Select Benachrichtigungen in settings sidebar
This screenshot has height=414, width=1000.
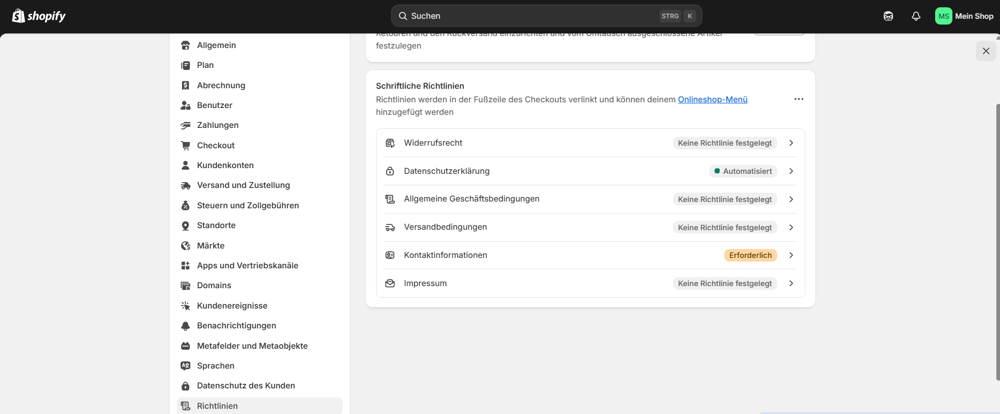[x=236, y=326]
